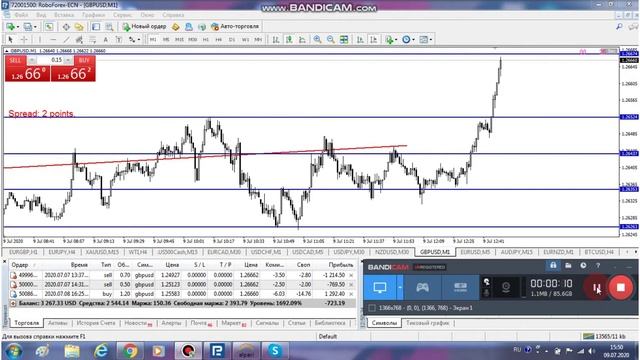The height and width of the screenshot is (360, 640).
Task: Open Bandicam help question mark icon
Action: 598,266
